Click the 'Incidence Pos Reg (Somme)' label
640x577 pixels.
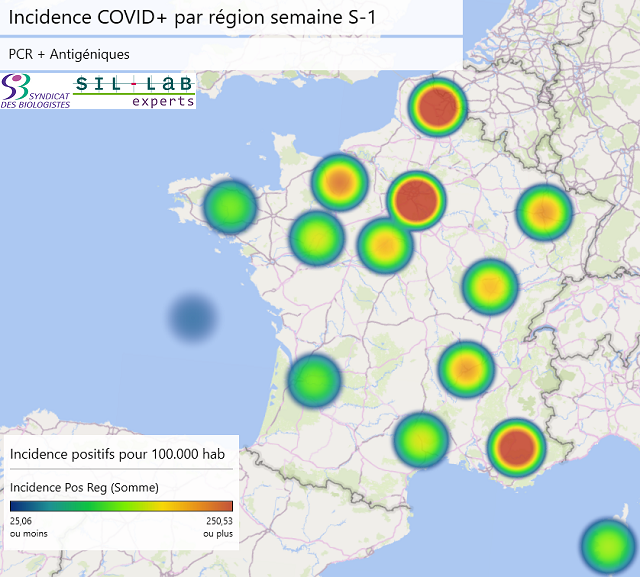coord(84,487)
